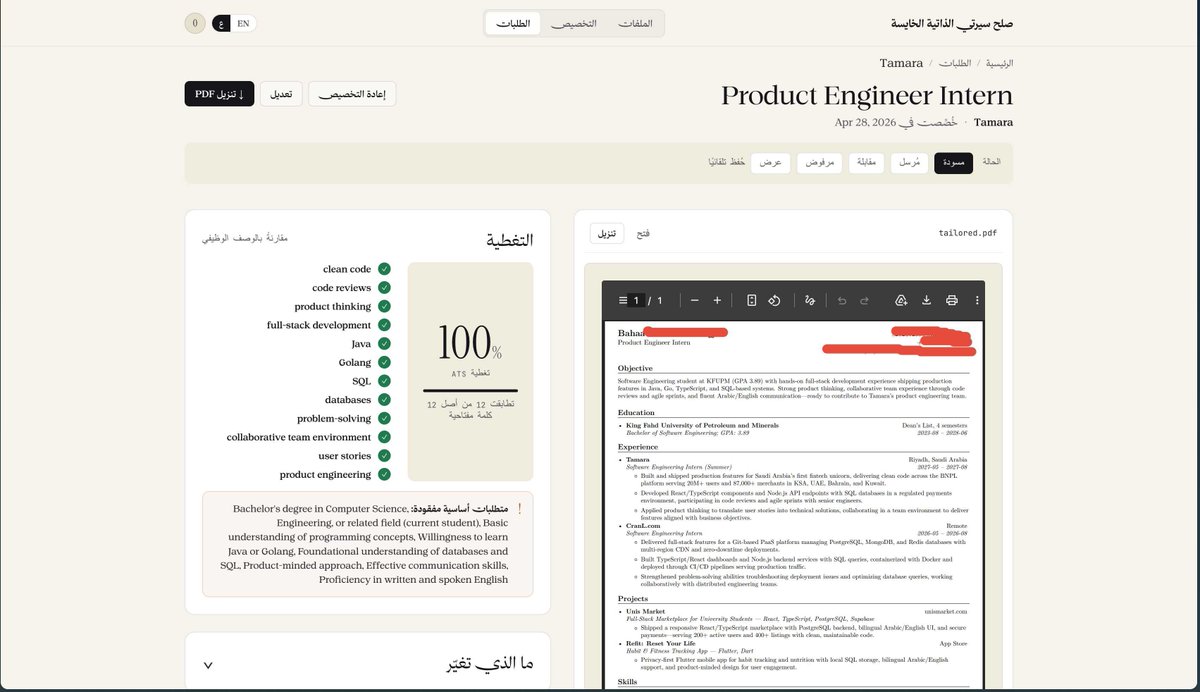Expand the ما الذي تغيّر section chevron
Image resolution: width=1200 pixels, height=692 pixels.
[x=208, y=665]
